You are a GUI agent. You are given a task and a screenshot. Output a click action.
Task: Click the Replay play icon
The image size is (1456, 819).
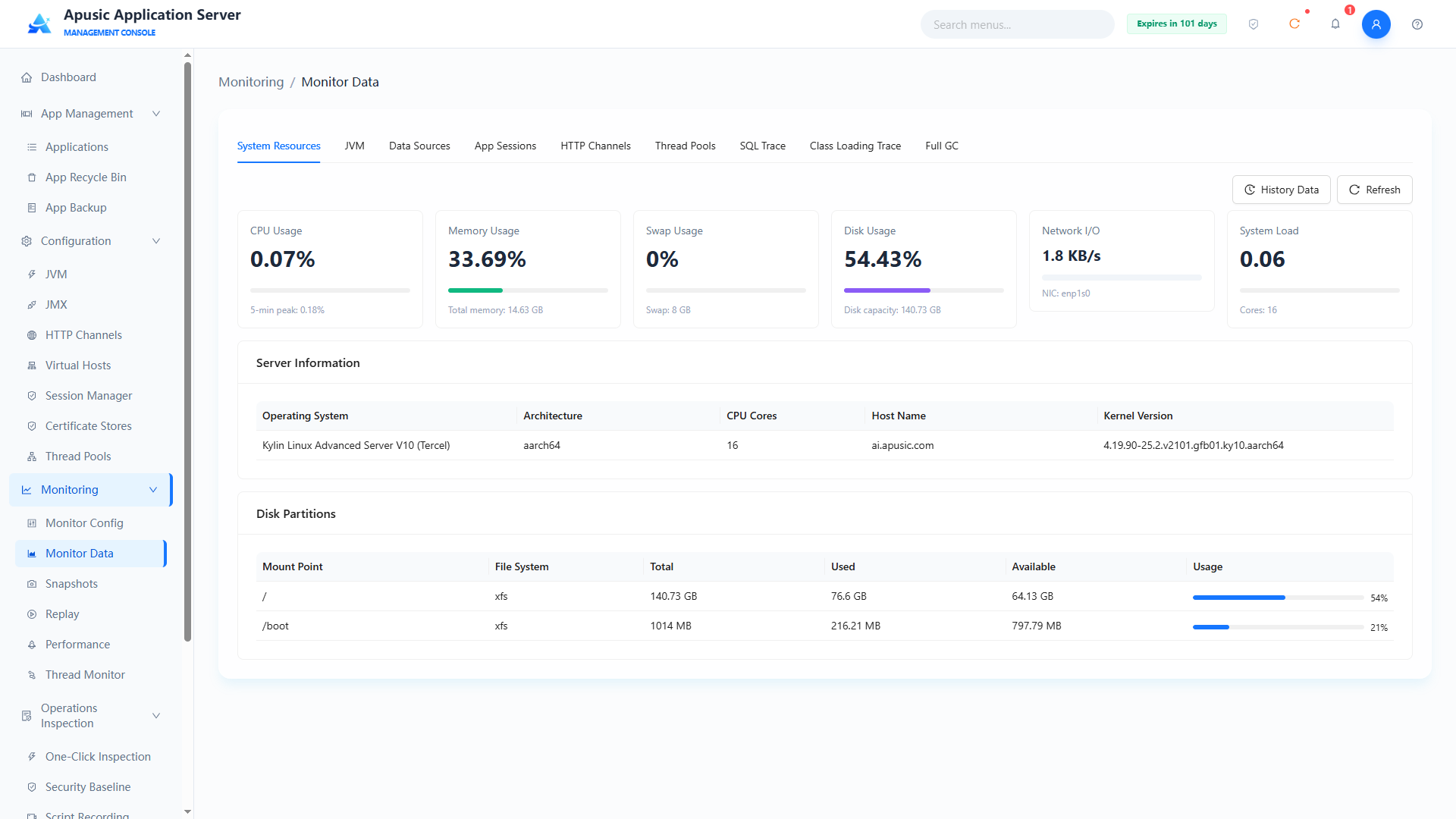(32, 614)
